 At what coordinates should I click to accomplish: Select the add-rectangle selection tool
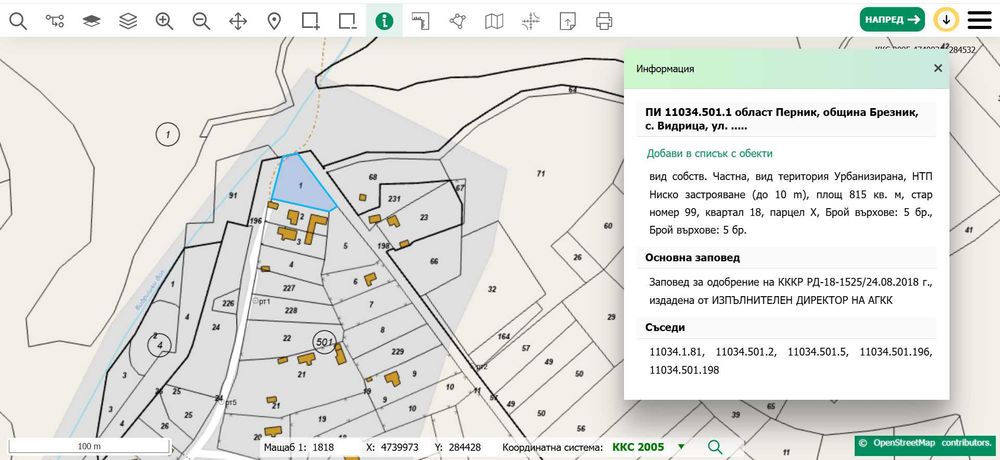(x=311, y=20)
